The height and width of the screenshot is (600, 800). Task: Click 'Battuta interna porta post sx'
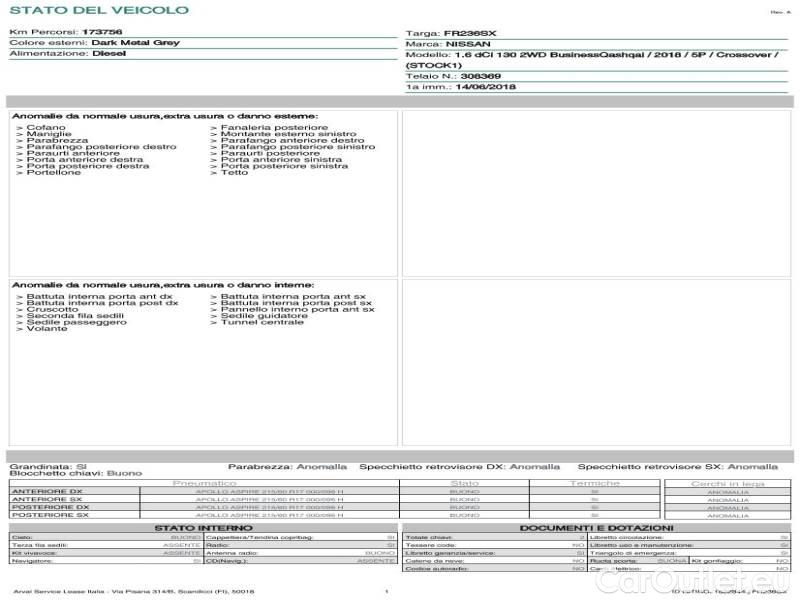[296, 303]
